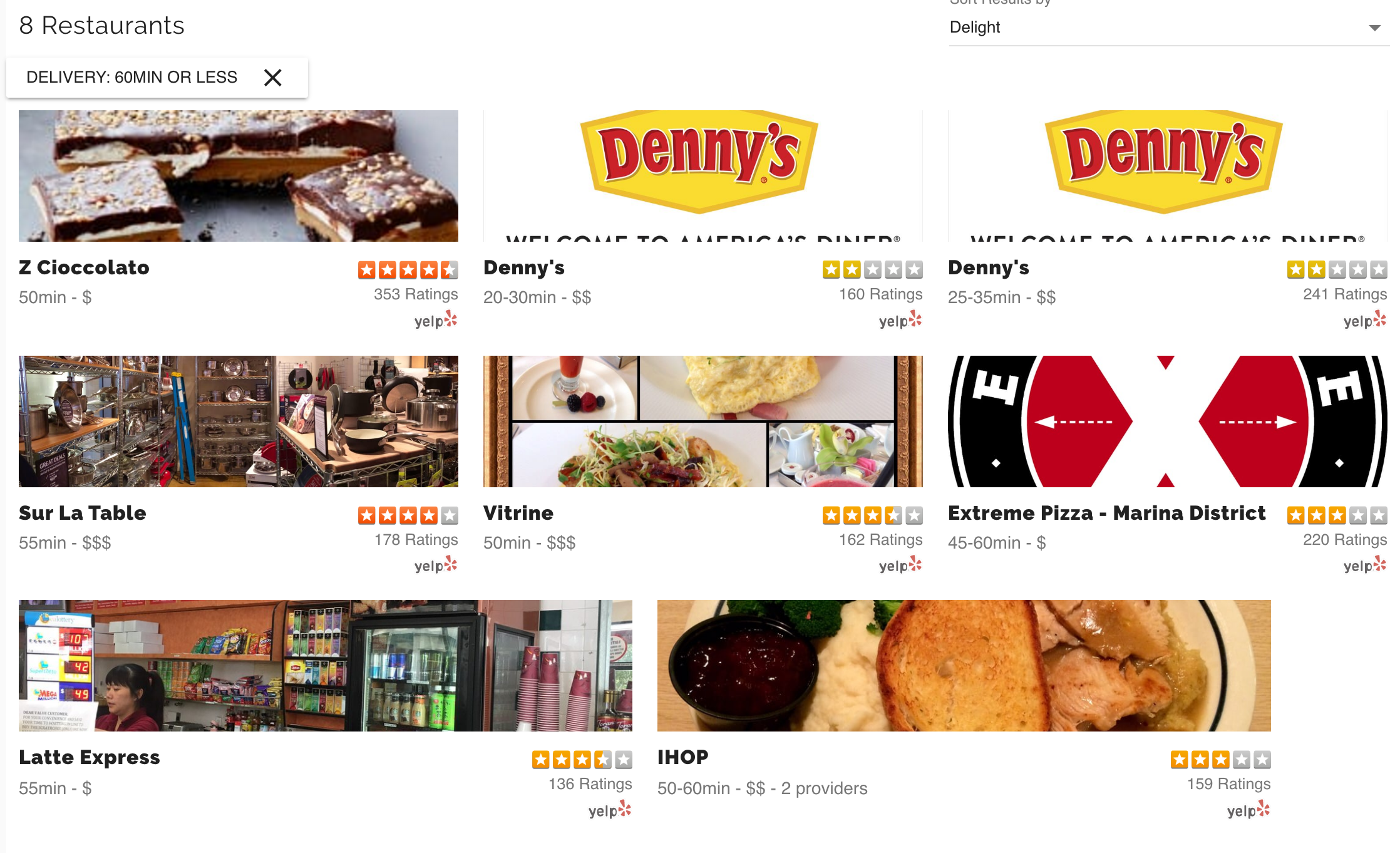Click the star rating for Z Cioccolato

[x=408, y=270]
